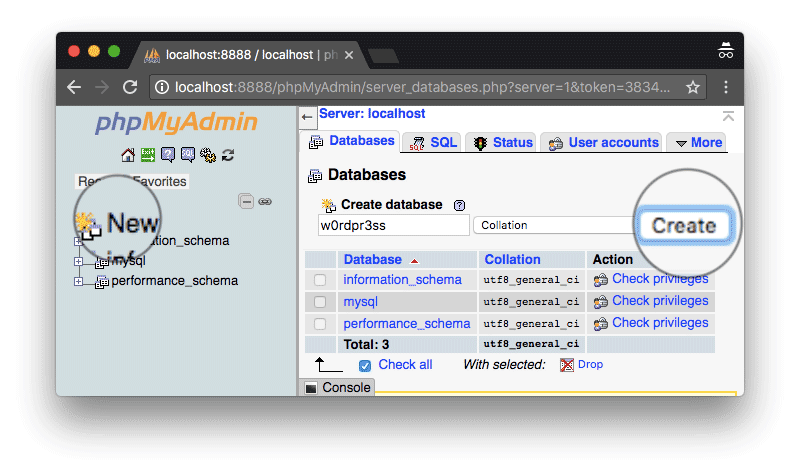Click Server: localhost breadcrumb link

[x=372, y=114]
